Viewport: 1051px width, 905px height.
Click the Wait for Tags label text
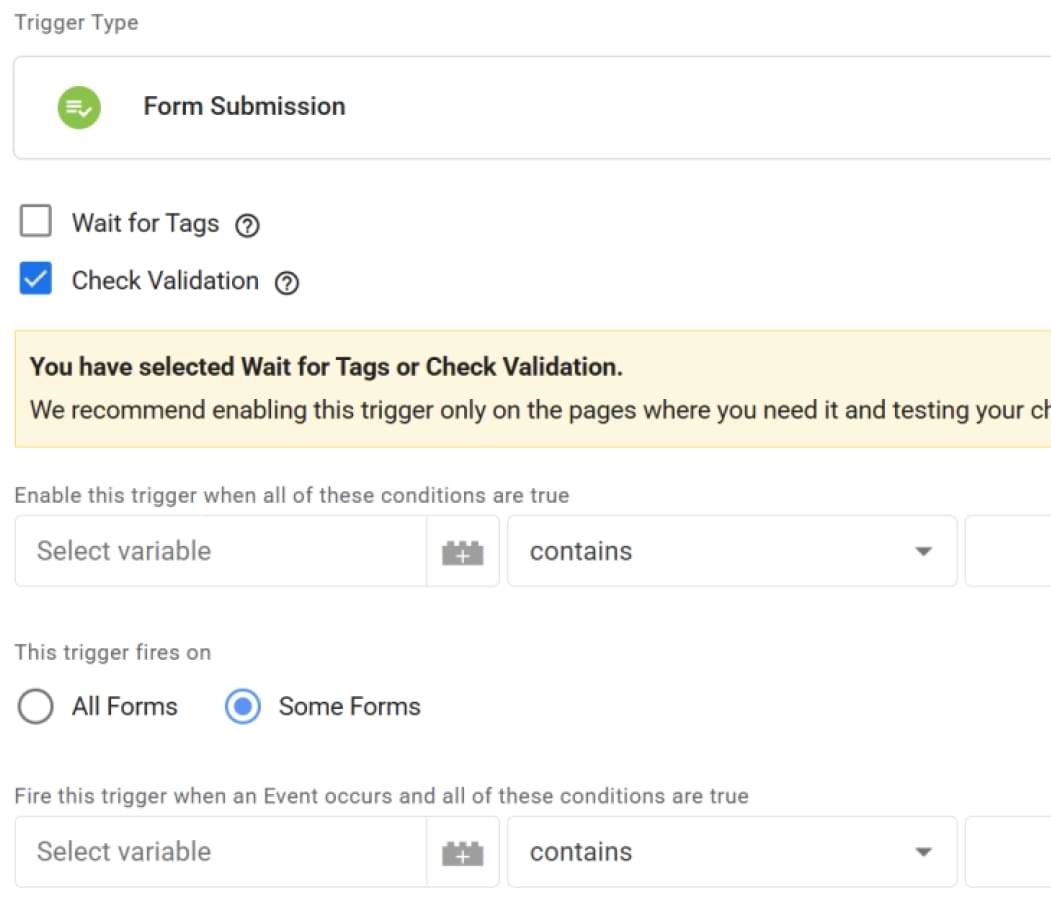click(x=145, y=223)
